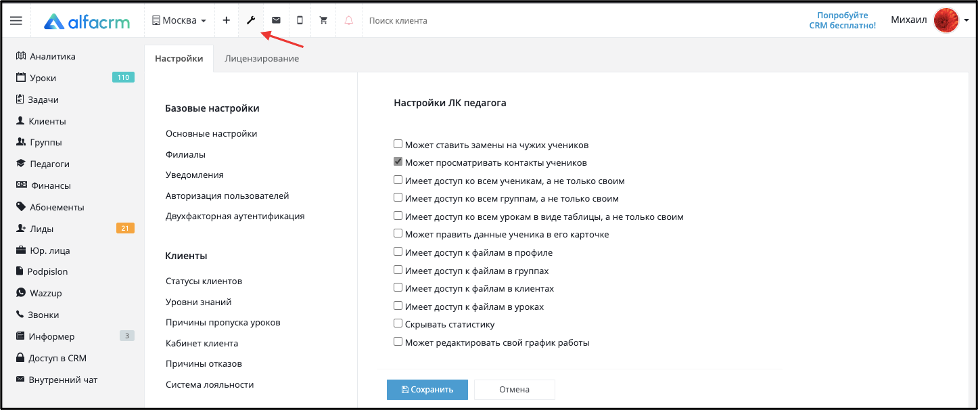Screen dimensions: 979x410
Task: Open Кабинет клиента settings
Action: (x=202, y=343)
